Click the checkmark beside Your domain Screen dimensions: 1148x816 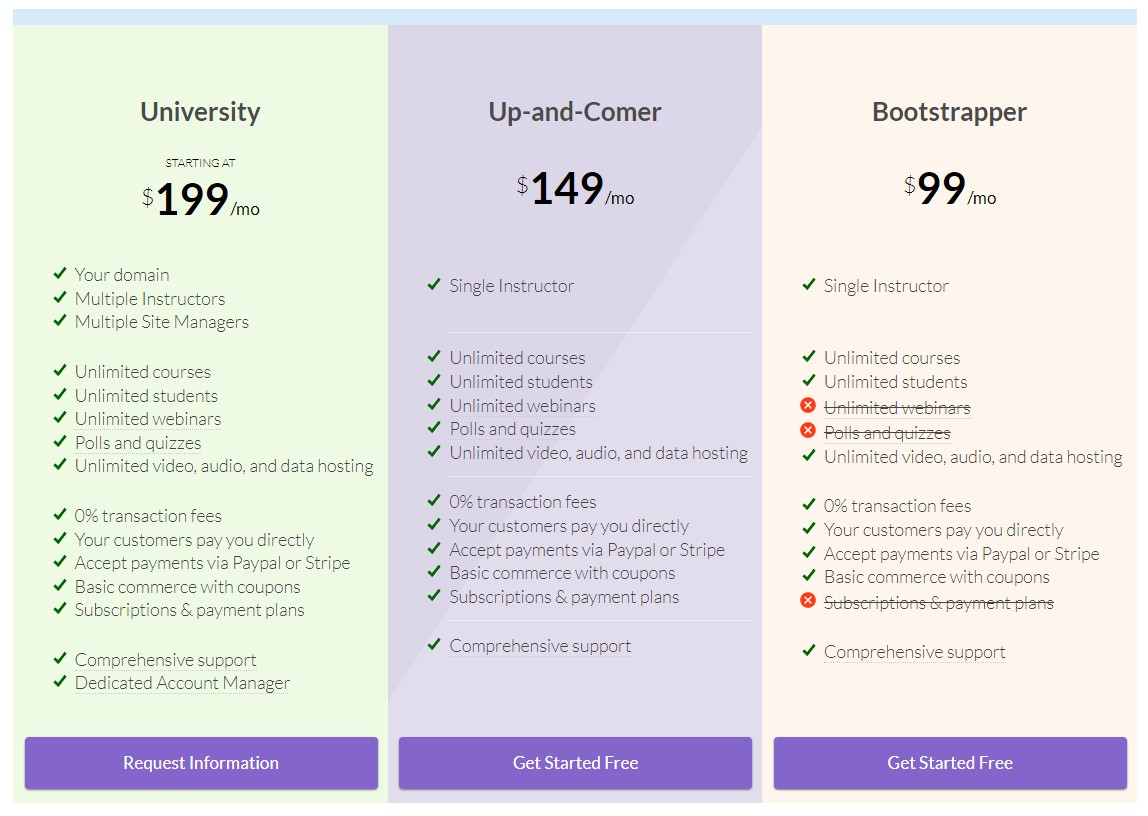click(60, 274)
